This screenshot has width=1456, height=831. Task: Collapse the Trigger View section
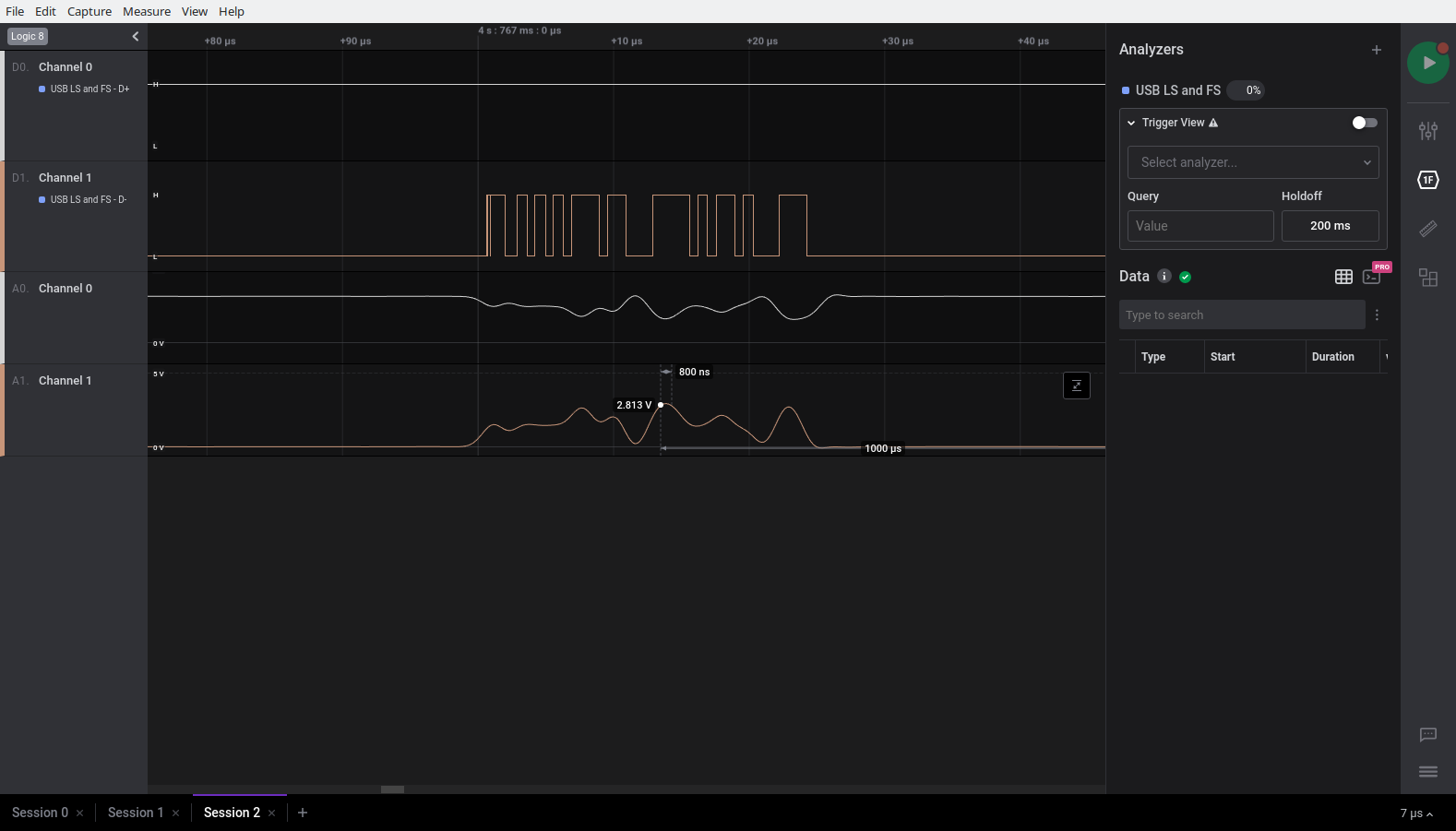pyautogui.click(x=1131, y=123)
